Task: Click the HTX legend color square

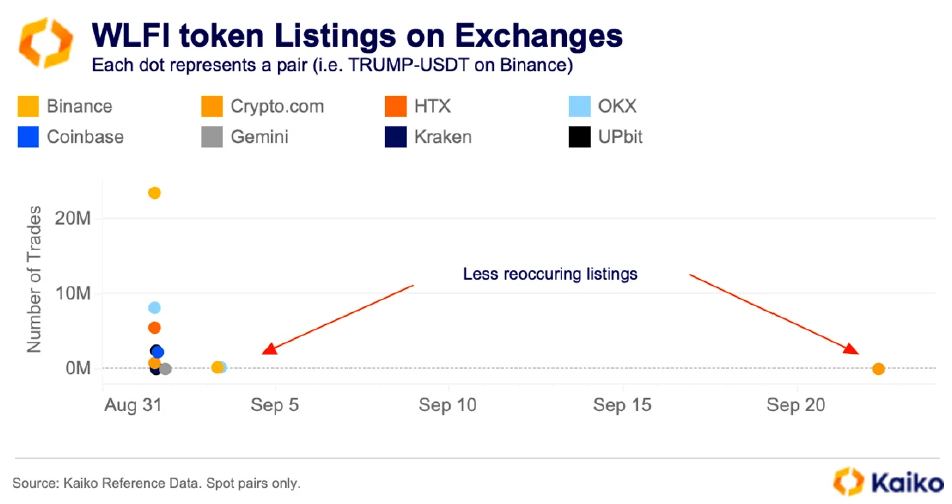Action: tap(396, 106)
